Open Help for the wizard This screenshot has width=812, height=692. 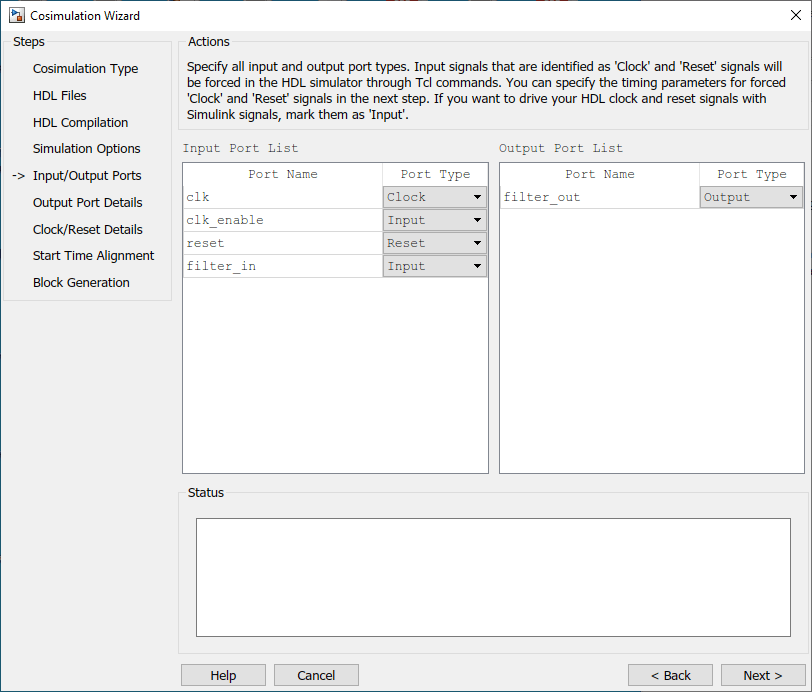(x=223, y=675)
